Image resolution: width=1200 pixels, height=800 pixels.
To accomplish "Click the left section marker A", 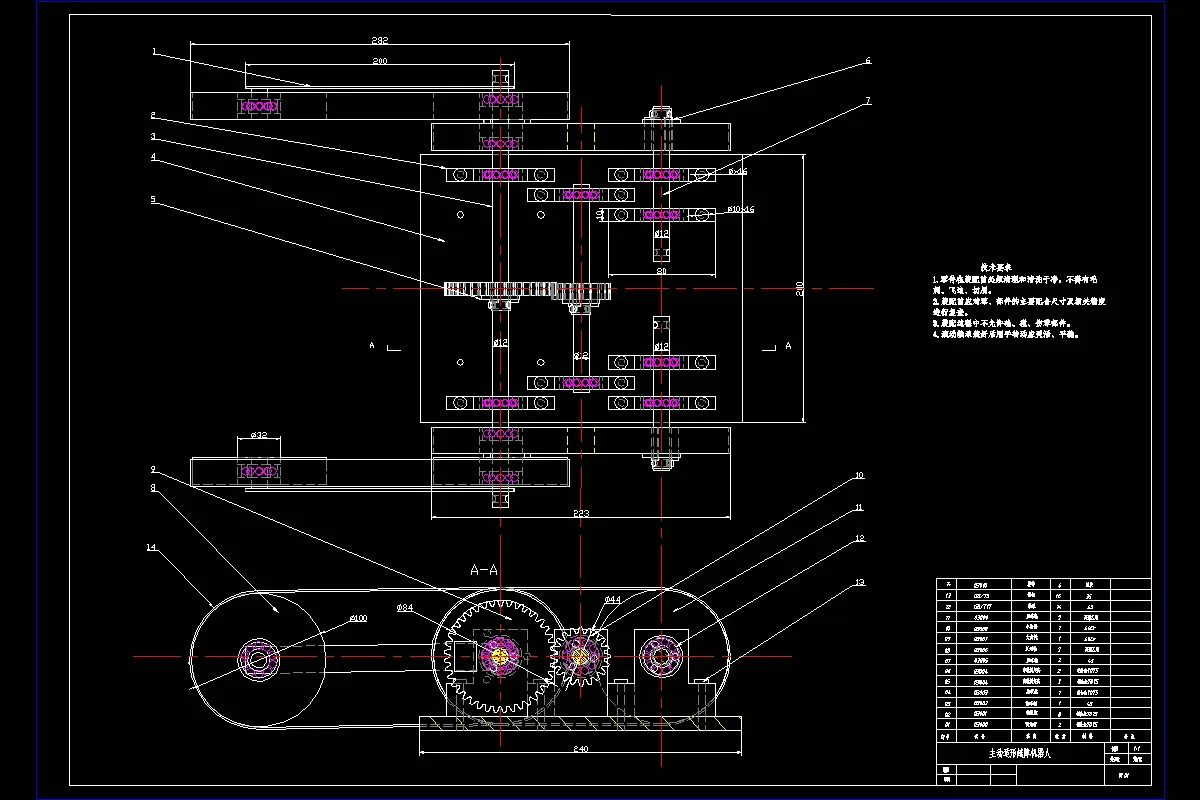I will pyautogui.click(x=372, y=346).
